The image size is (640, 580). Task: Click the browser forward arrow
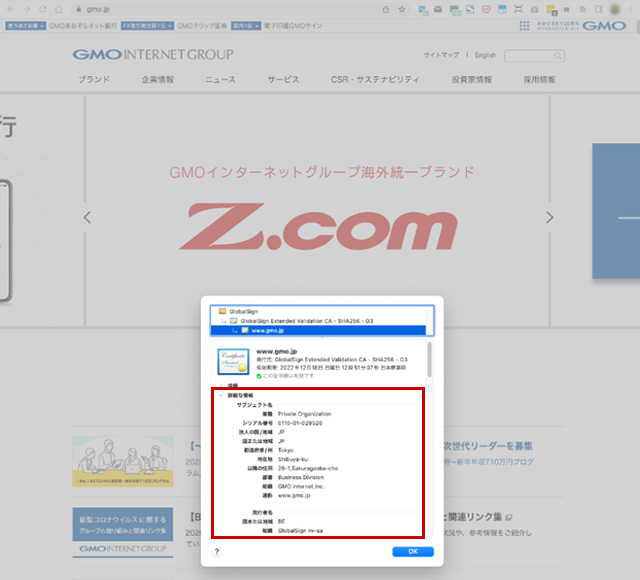[x=27, y=9]
